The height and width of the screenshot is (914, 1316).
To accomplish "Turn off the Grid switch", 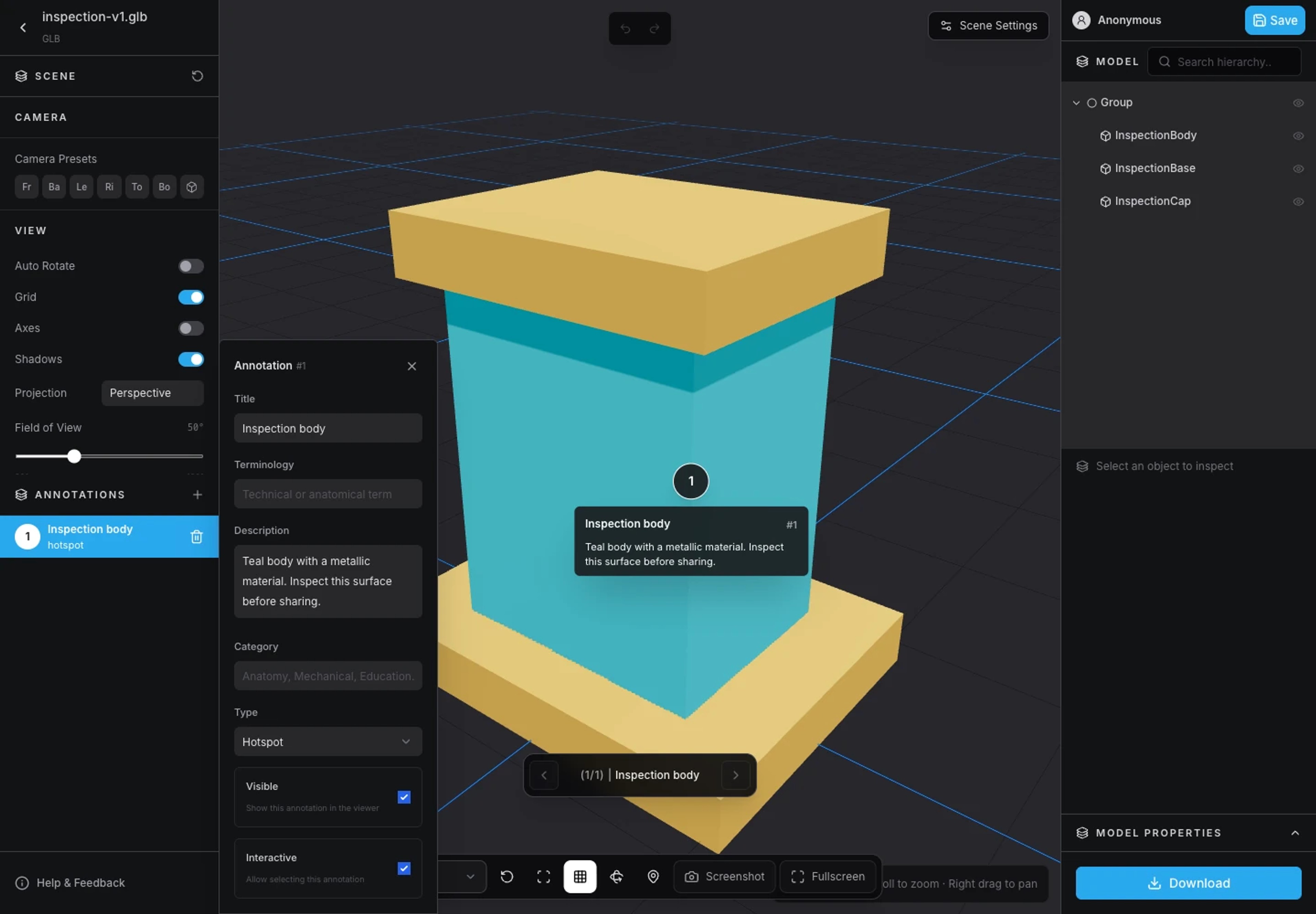I will 191,297.
